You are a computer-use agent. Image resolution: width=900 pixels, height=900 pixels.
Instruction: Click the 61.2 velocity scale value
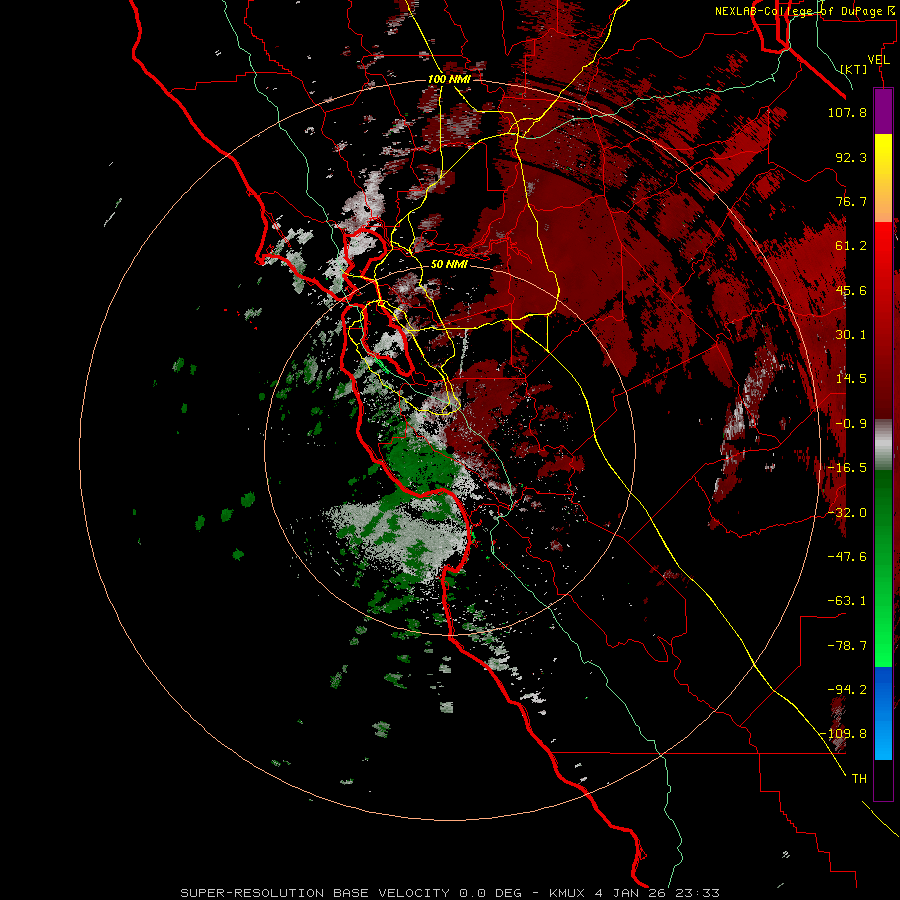point(851,246)
